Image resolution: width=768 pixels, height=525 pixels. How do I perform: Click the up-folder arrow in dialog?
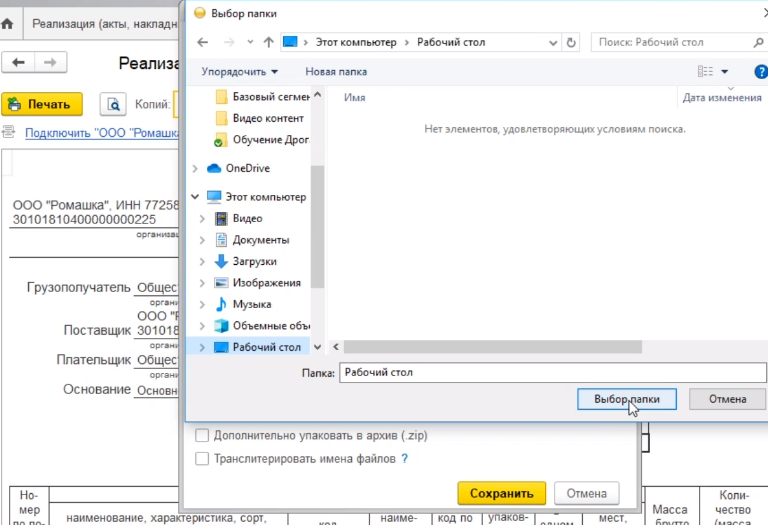point(268,42)
